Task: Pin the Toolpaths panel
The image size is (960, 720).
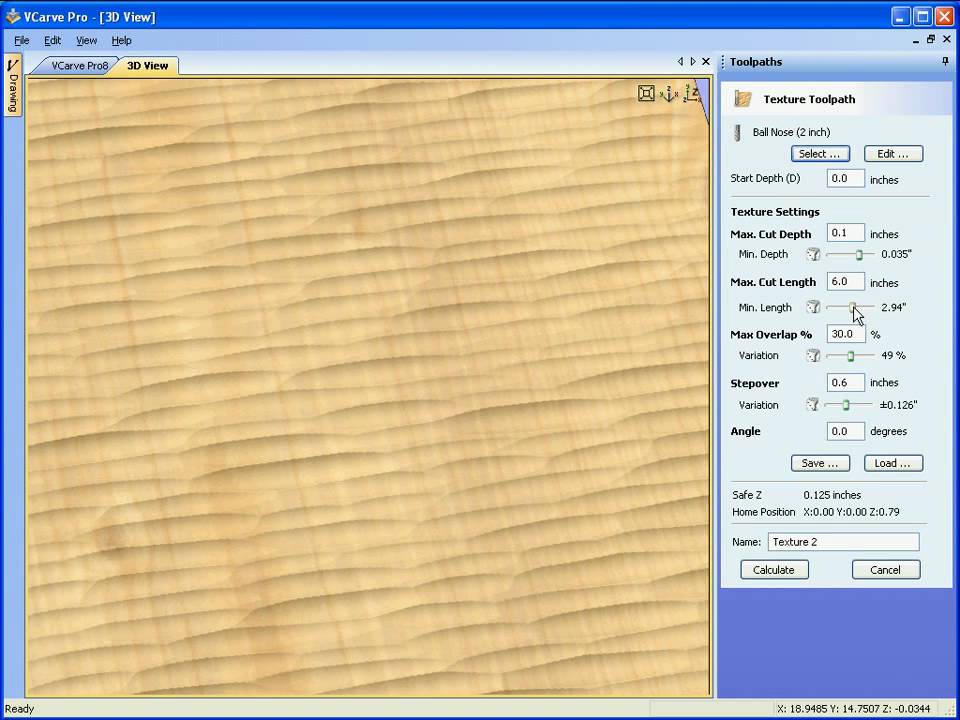Action: point(945,62)
